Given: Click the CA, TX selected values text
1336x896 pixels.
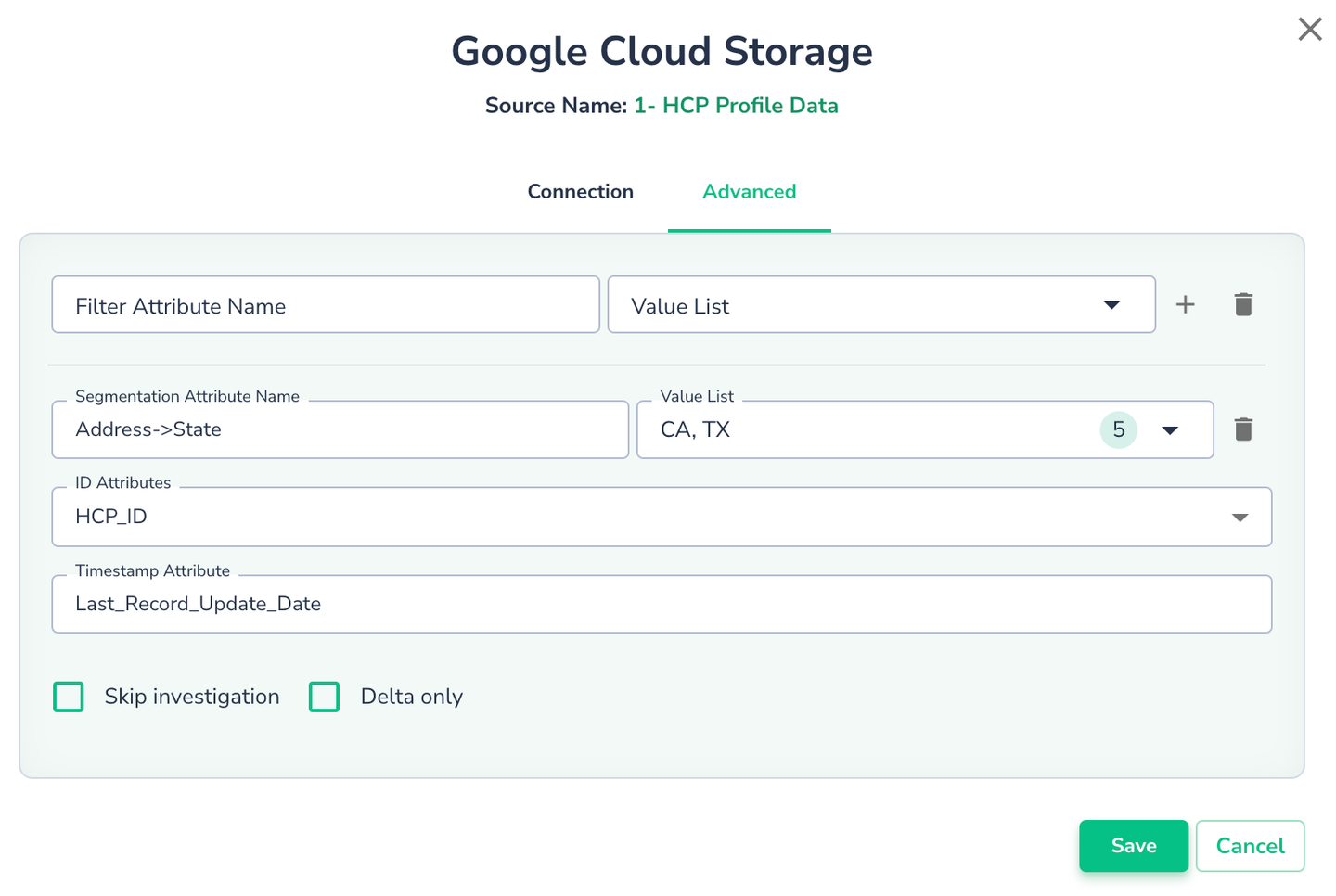Looking at the screenshot, I should [695, 429].
